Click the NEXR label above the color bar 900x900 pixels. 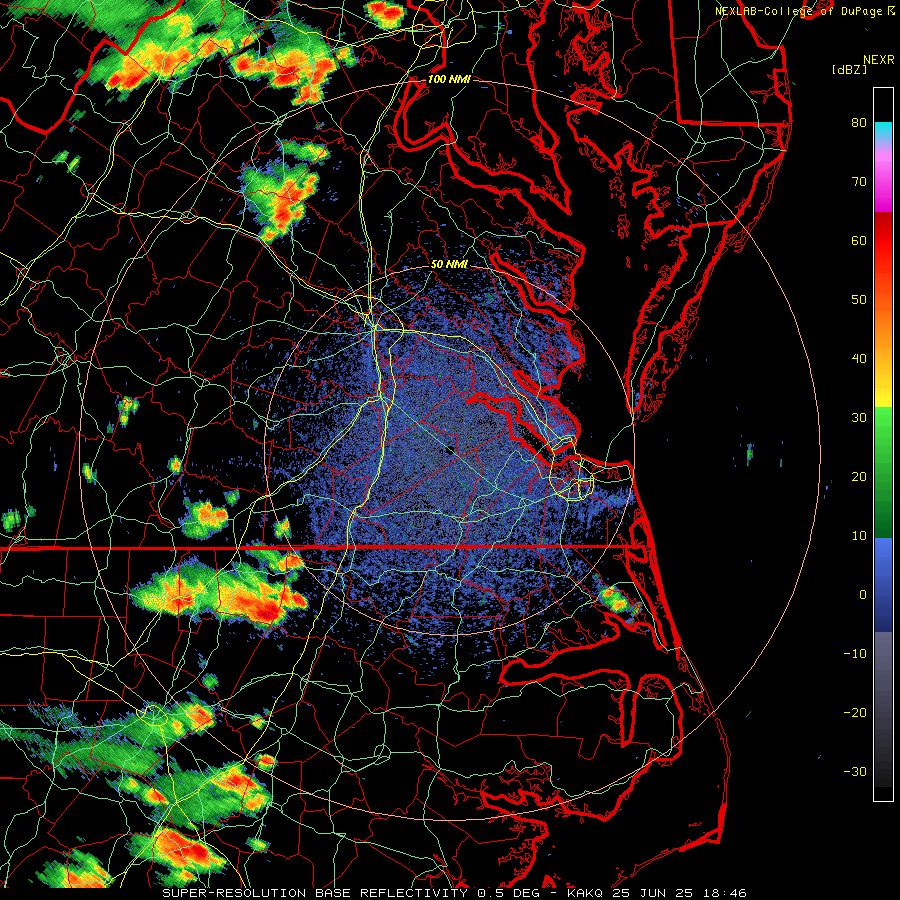[878, 60]
